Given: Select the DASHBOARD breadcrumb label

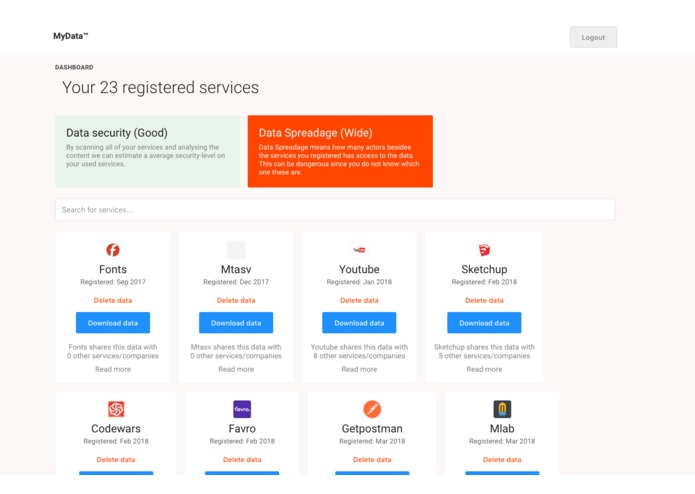Looking at the screenshot, I should (74, 67).
